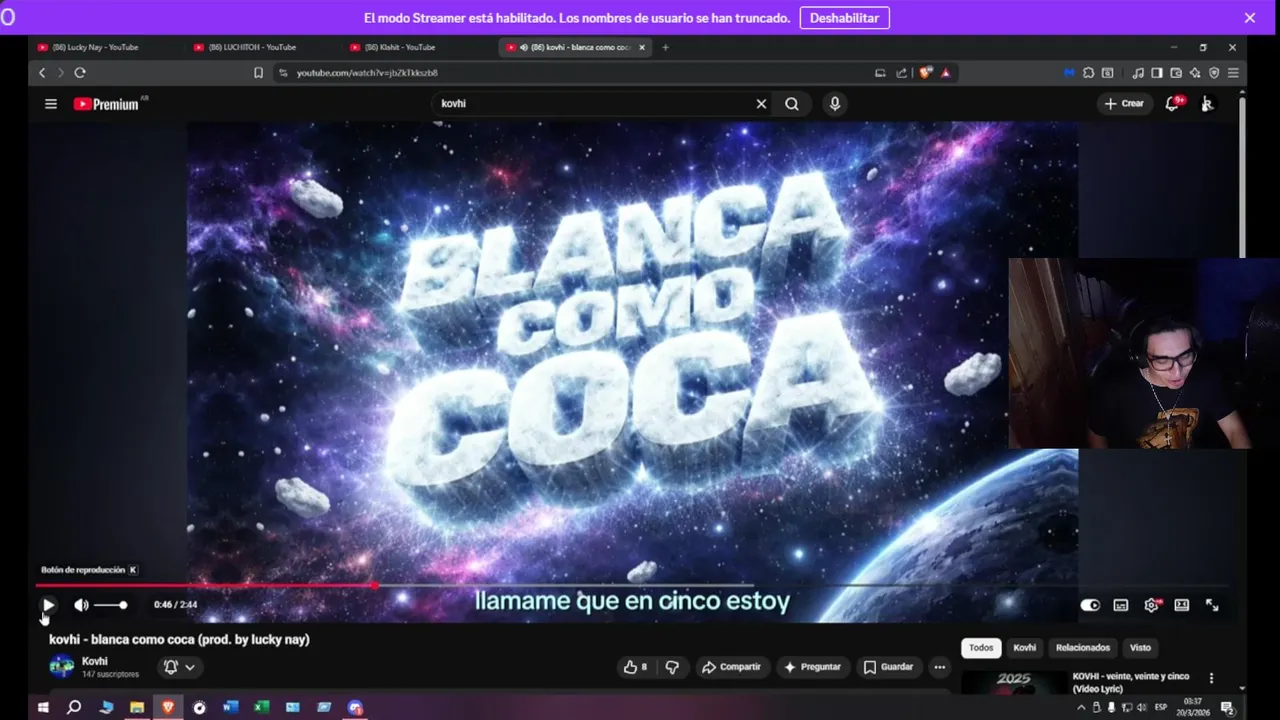1280x720 pixels.
Task: Open YouTube notifications bell
Action: 1173,104
